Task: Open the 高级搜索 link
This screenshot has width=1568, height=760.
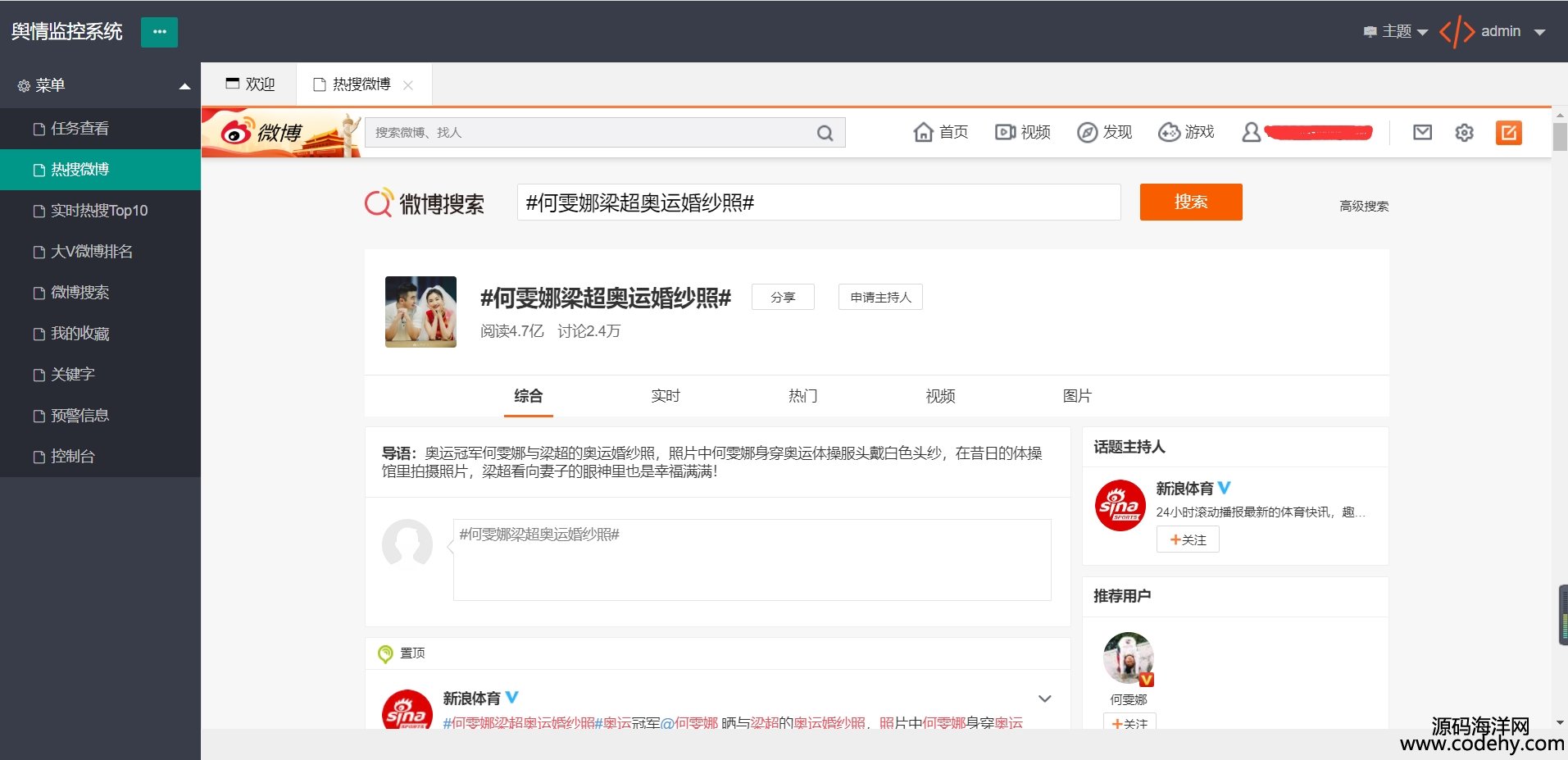Action: tap(1364, 206)
